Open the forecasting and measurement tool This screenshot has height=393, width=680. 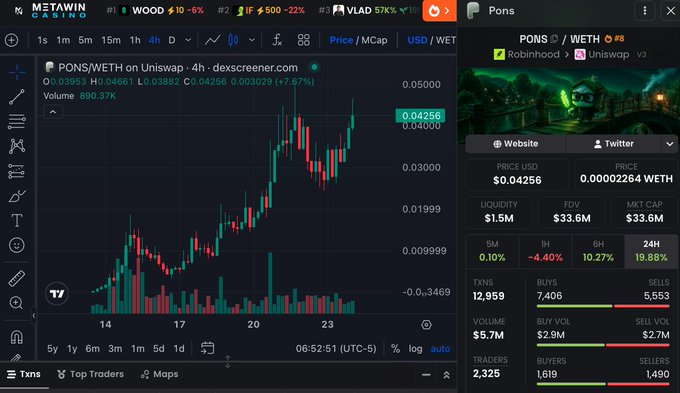(16, 171)
